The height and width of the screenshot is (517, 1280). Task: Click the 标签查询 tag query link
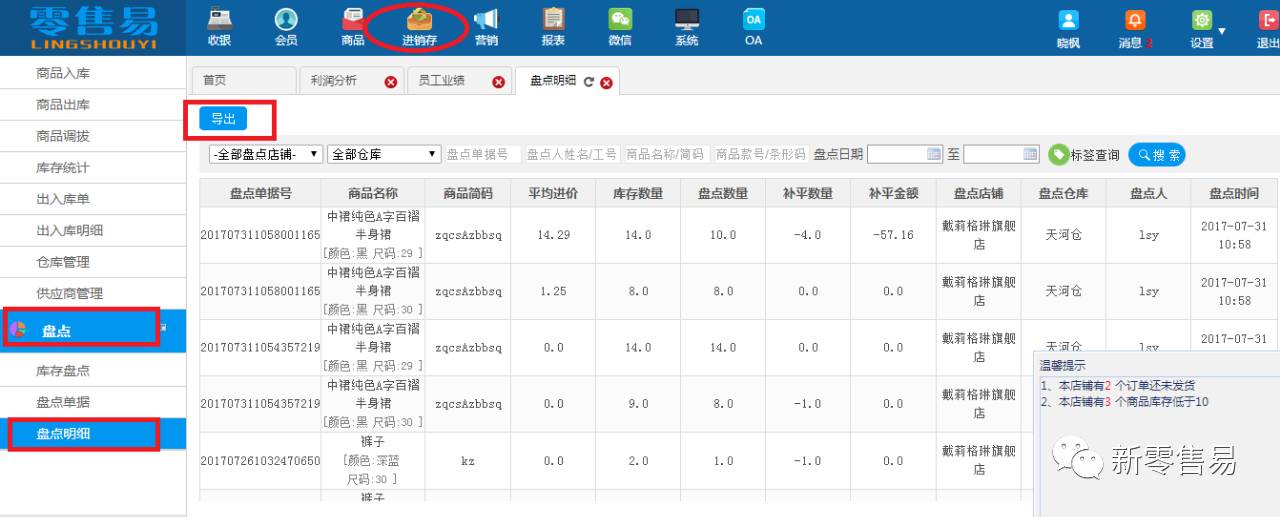[x=1095, y=155]
